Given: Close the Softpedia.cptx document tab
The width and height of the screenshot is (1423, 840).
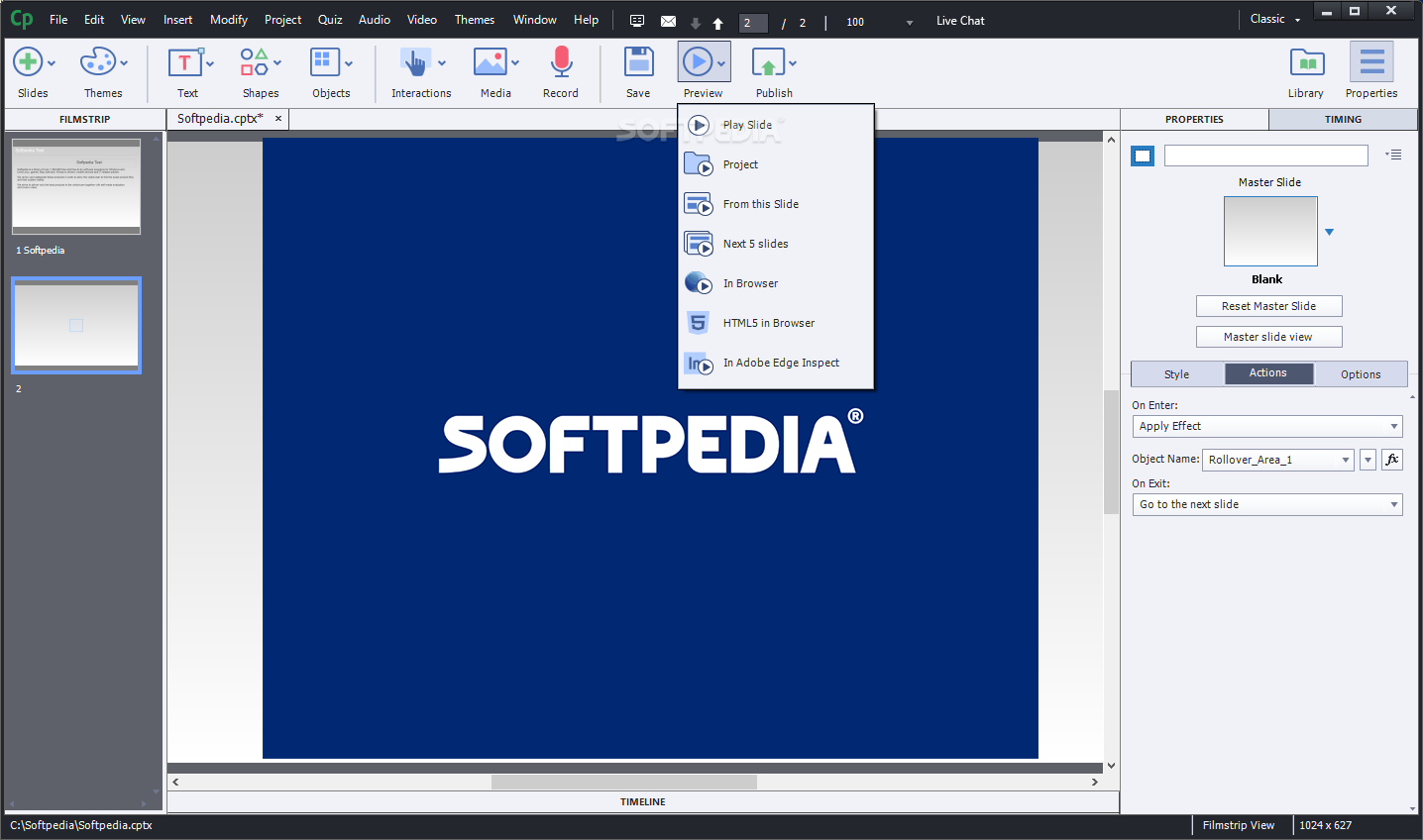Looking at the screenshot, I should coord(278,119).
